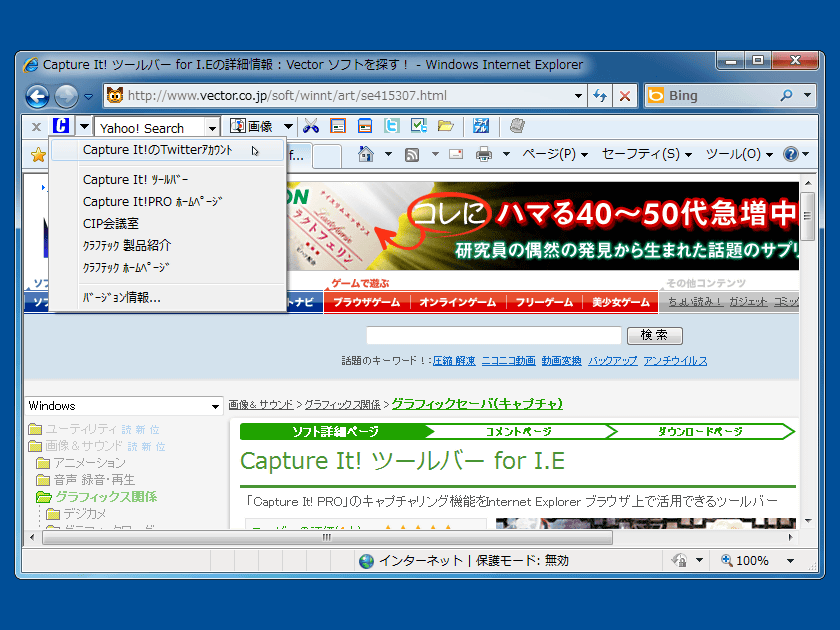Click the フリーゲーム tab
840x630 pixels.
coord(544,302)
